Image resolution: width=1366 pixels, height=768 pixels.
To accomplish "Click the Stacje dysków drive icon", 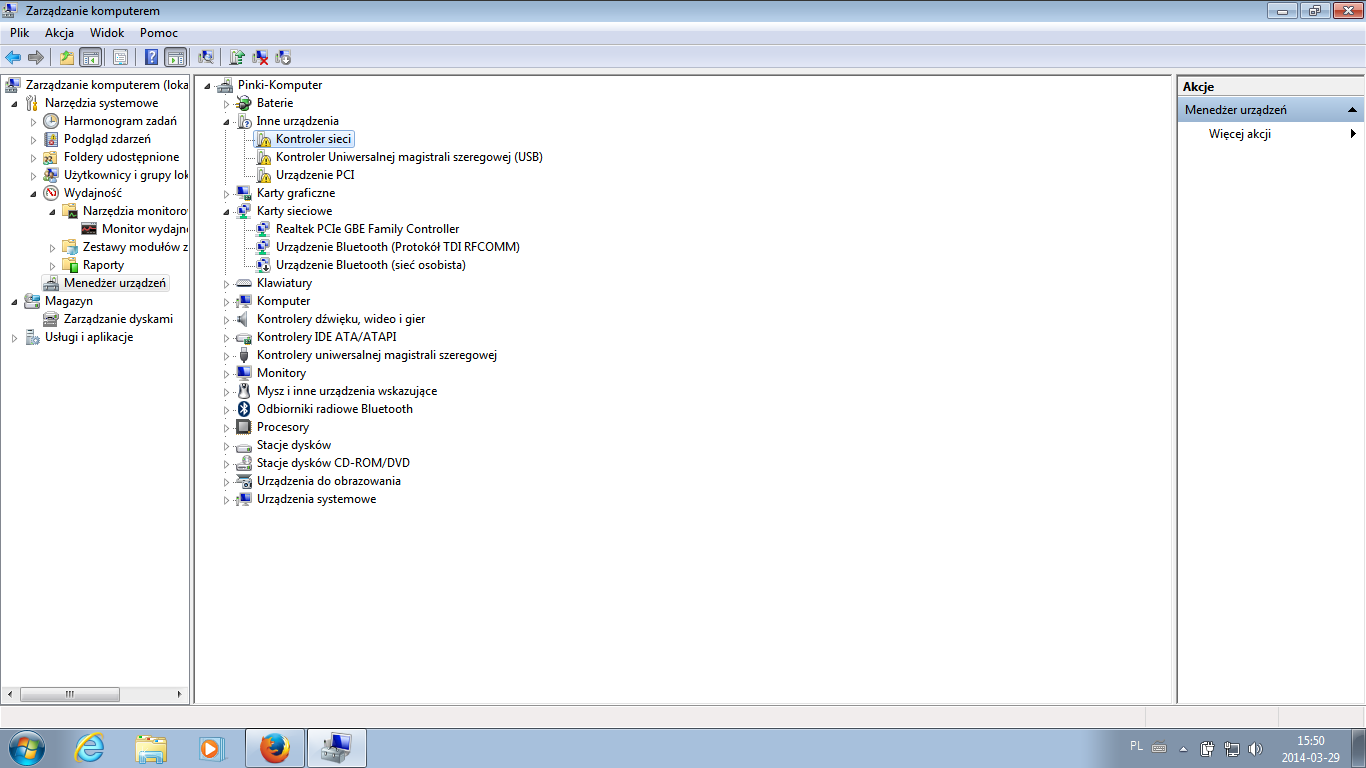I will point(244,445).
